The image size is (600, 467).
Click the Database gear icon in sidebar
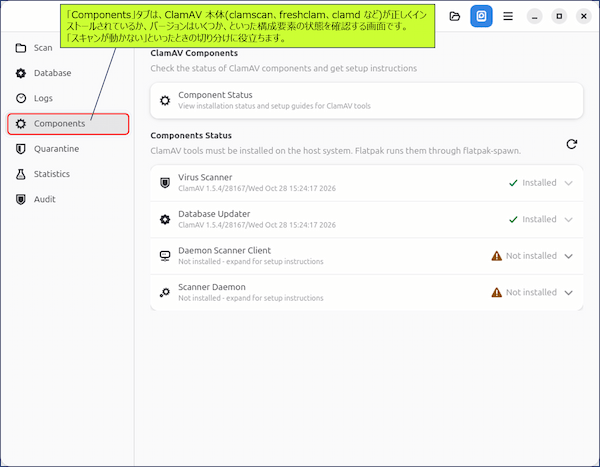pyautogui.click(x=21, y=73)
